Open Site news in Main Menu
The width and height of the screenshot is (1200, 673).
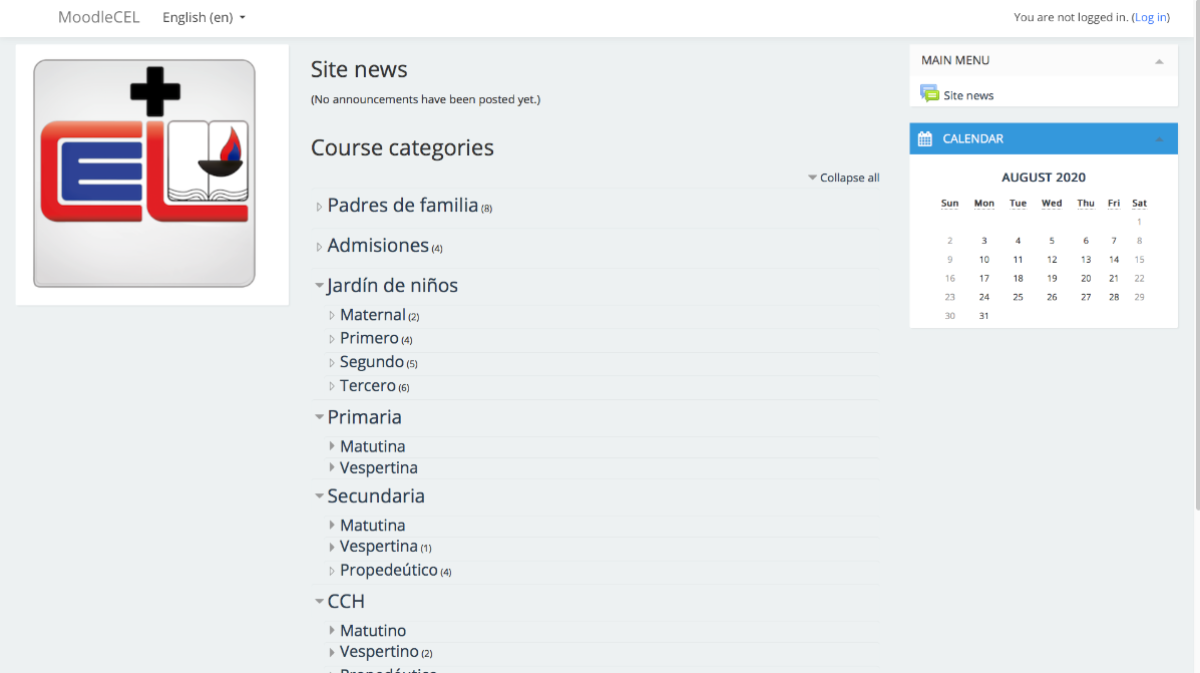coord(968,95)
